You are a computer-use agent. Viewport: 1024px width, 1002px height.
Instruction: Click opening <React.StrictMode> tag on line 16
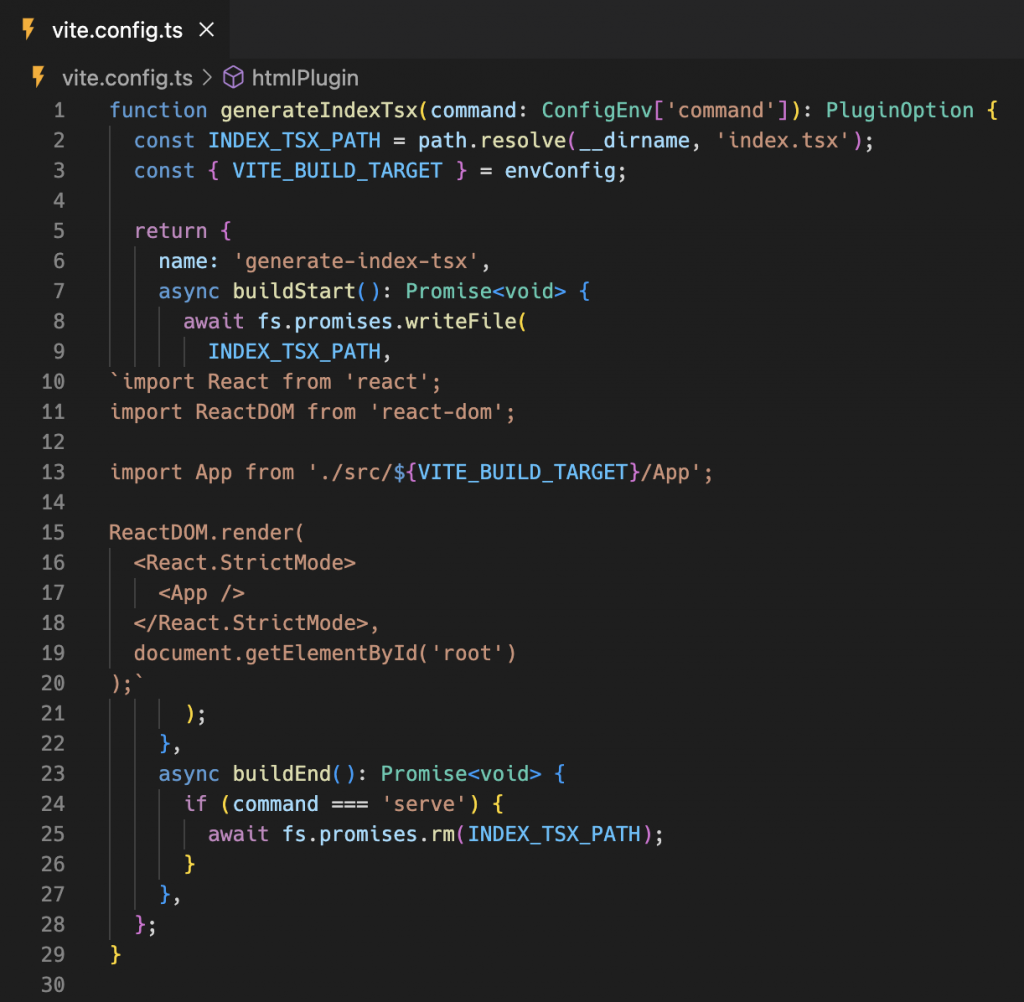click(x=244, y=562)
